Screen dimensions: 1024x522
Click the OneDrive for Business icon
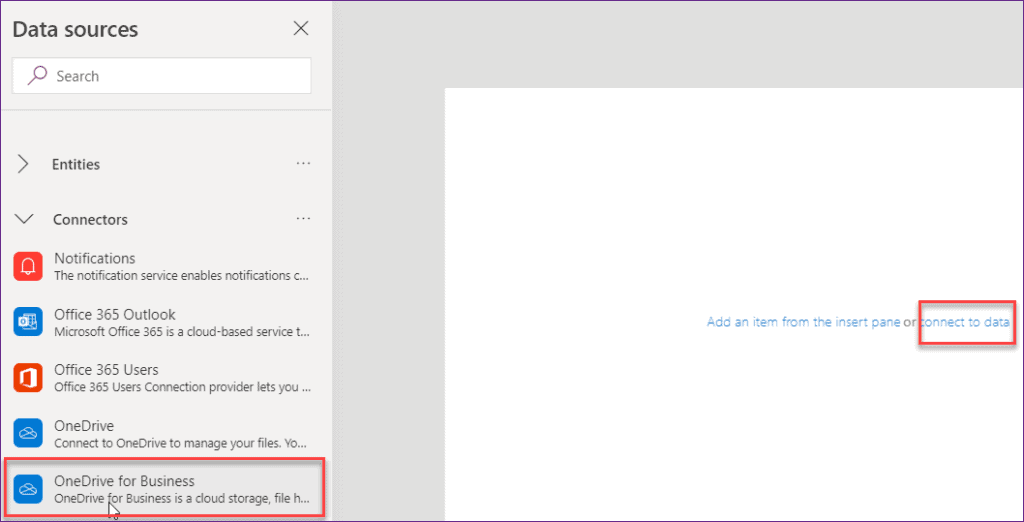28,489
